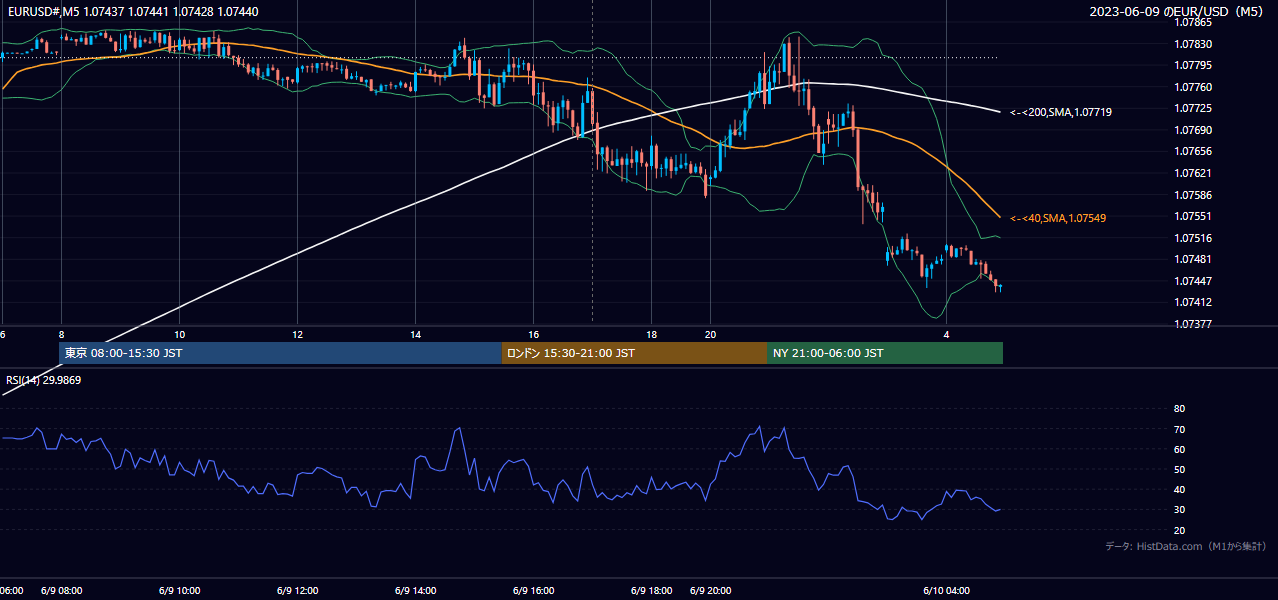Viewport: 1278px width, 600px height.
Task: Click RSI scale value 40
Action: pos(1179,490)
